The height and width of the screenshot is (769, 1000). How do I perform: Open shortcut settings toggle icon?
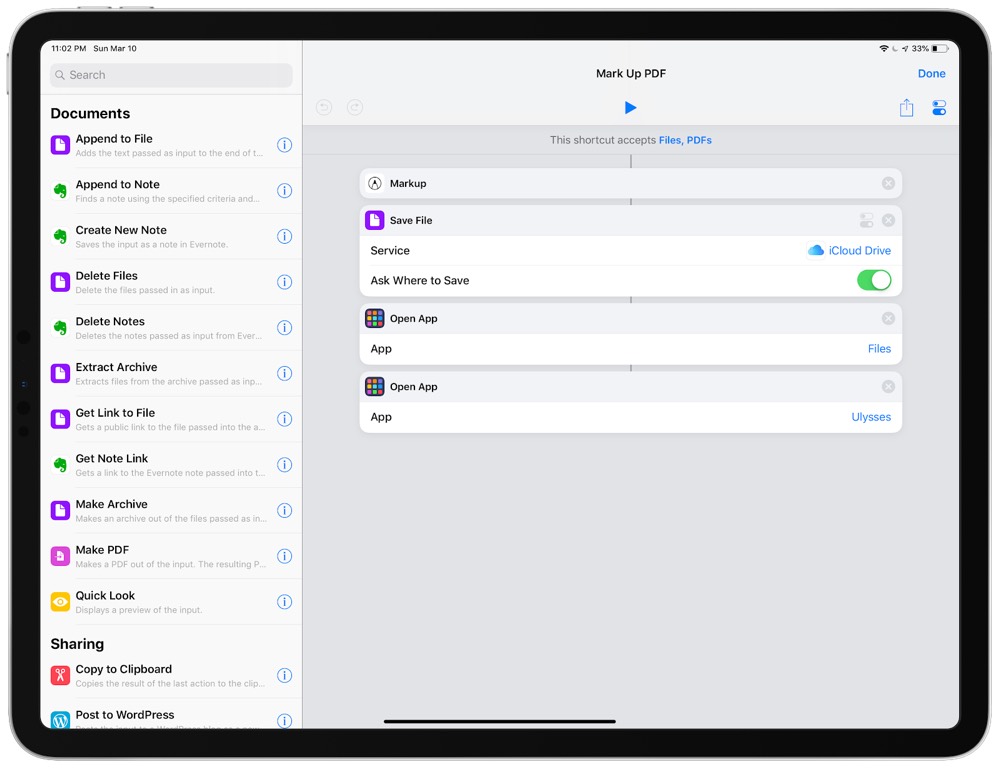point(939,108)
